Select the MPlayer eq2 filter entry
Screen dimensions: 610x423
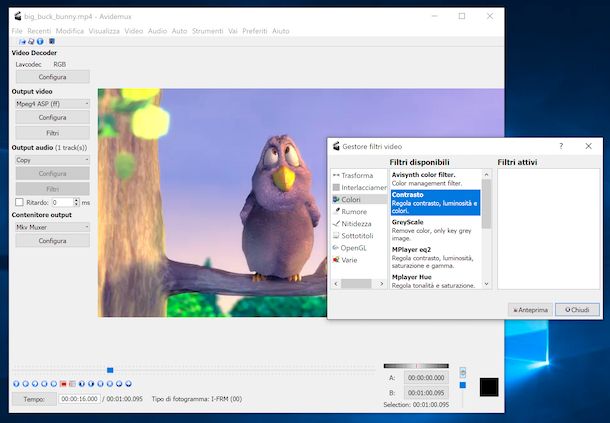[435, 257]
